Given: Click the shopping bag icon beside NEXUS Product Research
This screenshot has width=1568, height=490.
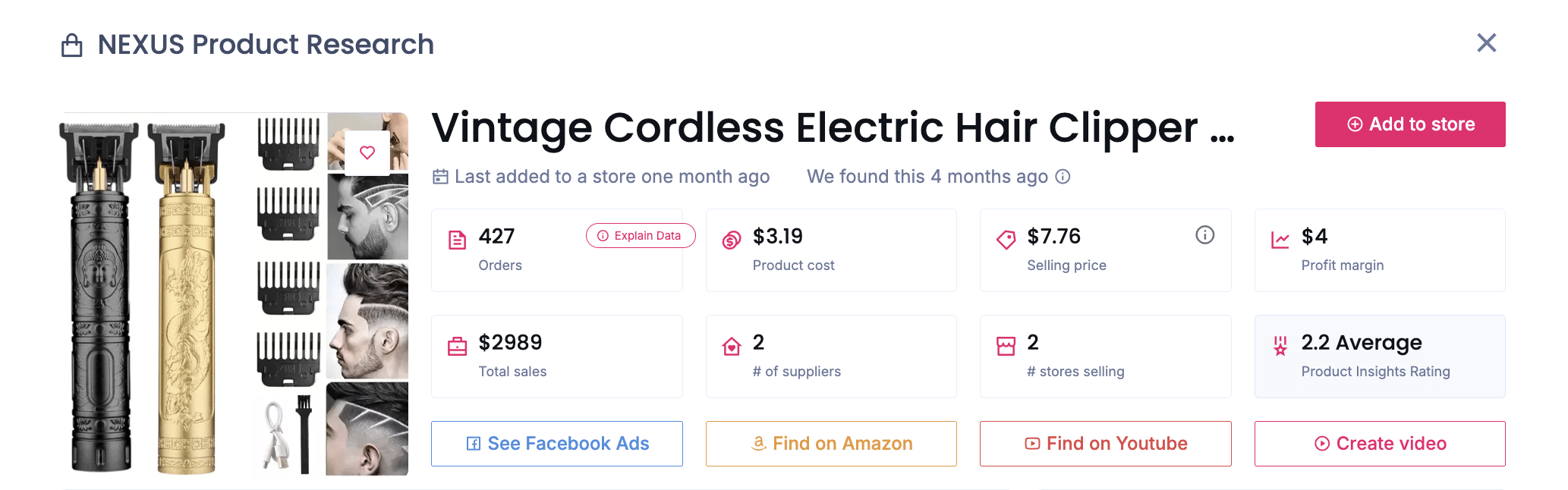Looking at the screenshot, I should tap(74, 45).
